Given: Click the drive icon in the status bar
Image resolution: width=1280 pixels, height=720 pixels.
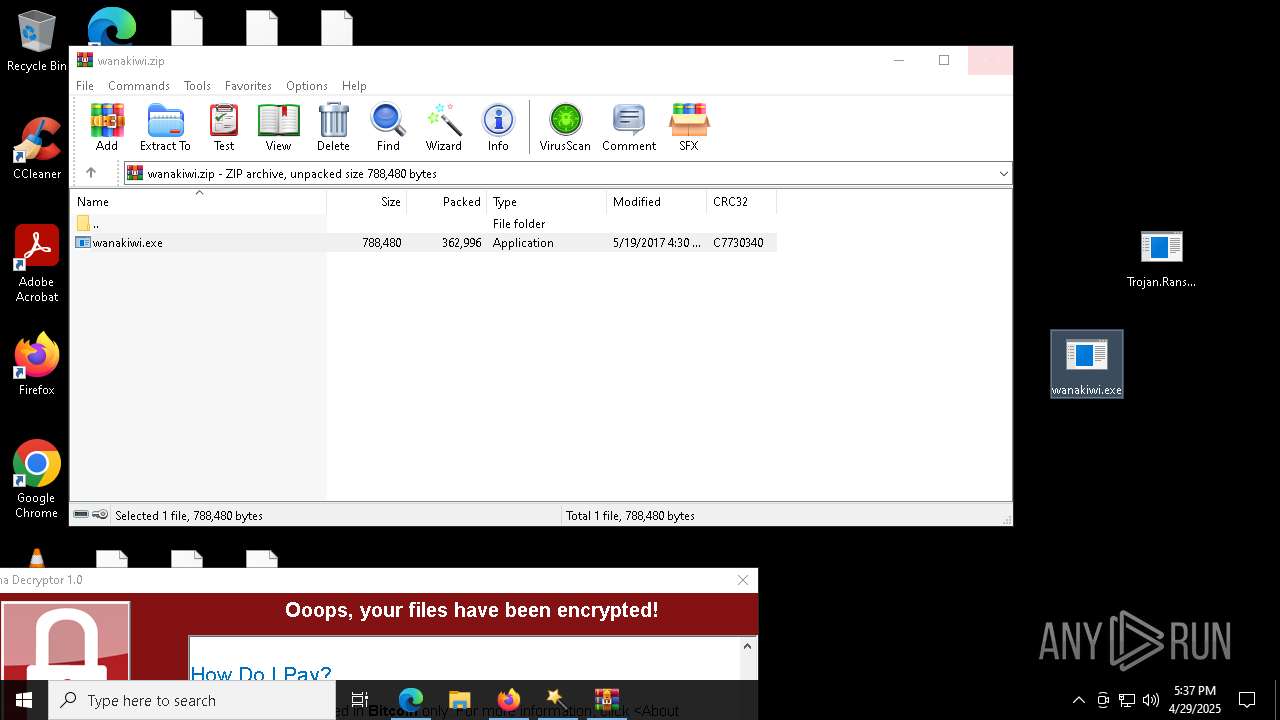Looking at the screenshot, I should 81,515.
